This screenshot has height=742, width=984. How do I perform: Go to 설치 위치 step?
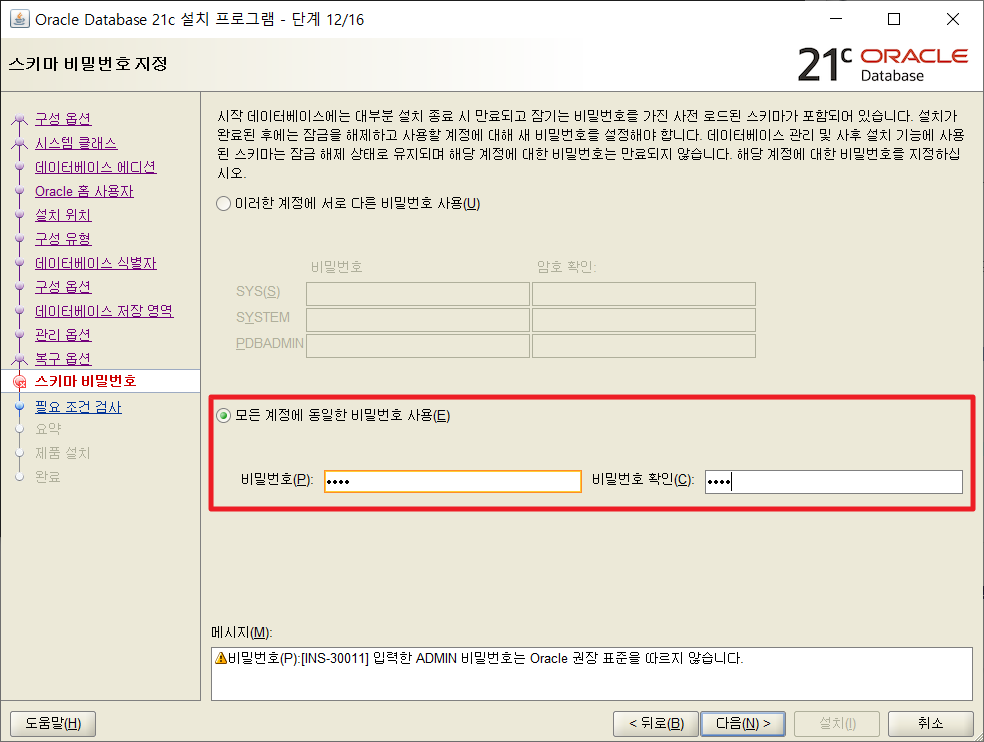[63, 215]
